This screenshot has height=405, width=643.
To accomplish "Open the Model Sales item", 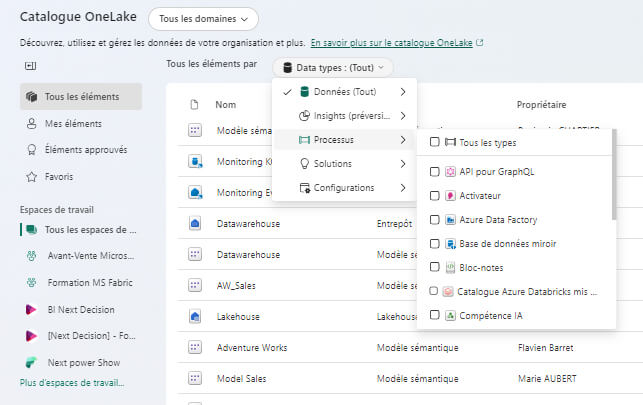I will coord(241,379).
